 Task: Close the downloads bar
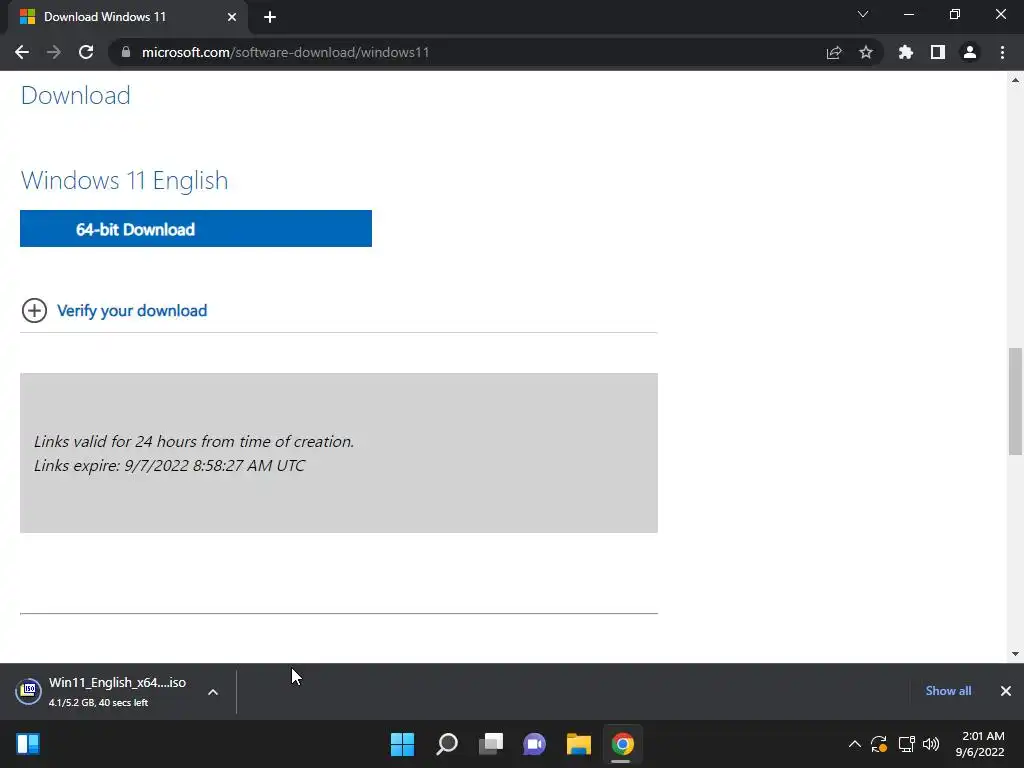tap(1006, 691)
